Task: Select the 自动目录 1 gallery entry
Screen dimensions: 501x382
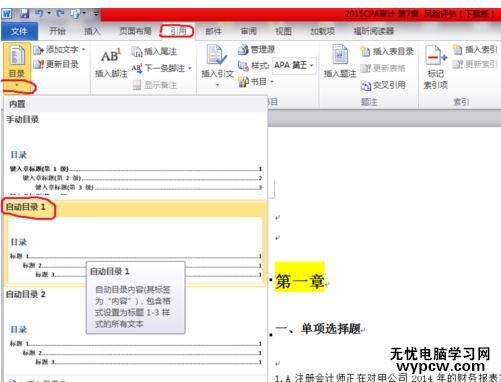Action: (135, 243)
